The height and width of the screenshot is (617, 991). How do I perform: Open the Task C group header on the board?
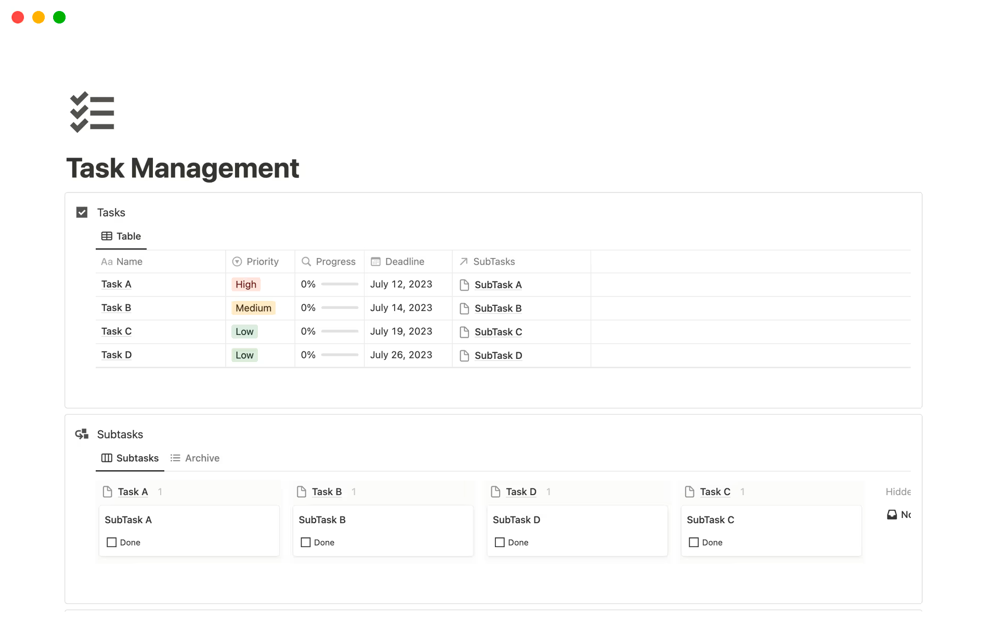pos(714,491)
